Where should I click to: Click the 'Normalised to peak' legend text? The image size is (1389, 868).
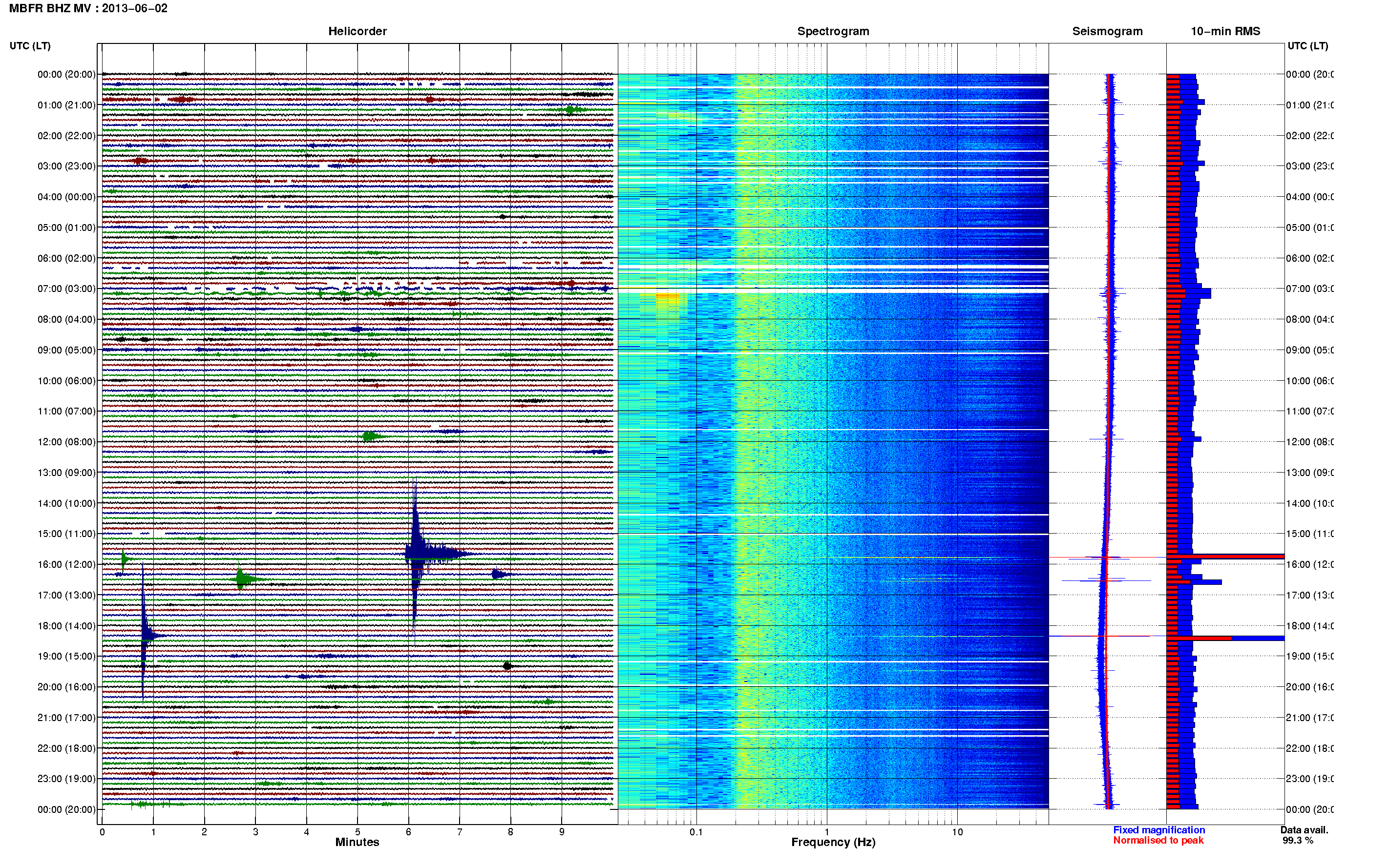tap(1158, 841)
